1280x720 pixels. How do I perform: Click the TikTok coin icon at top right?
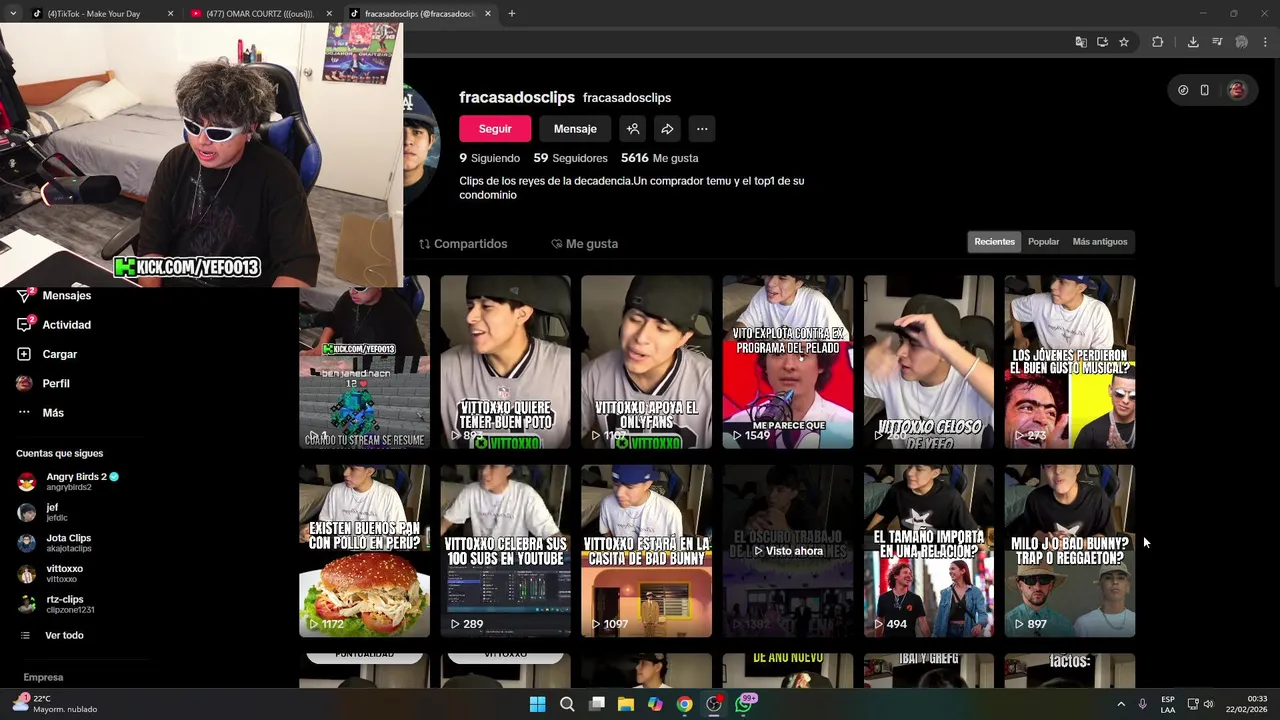coord(1183,90)
